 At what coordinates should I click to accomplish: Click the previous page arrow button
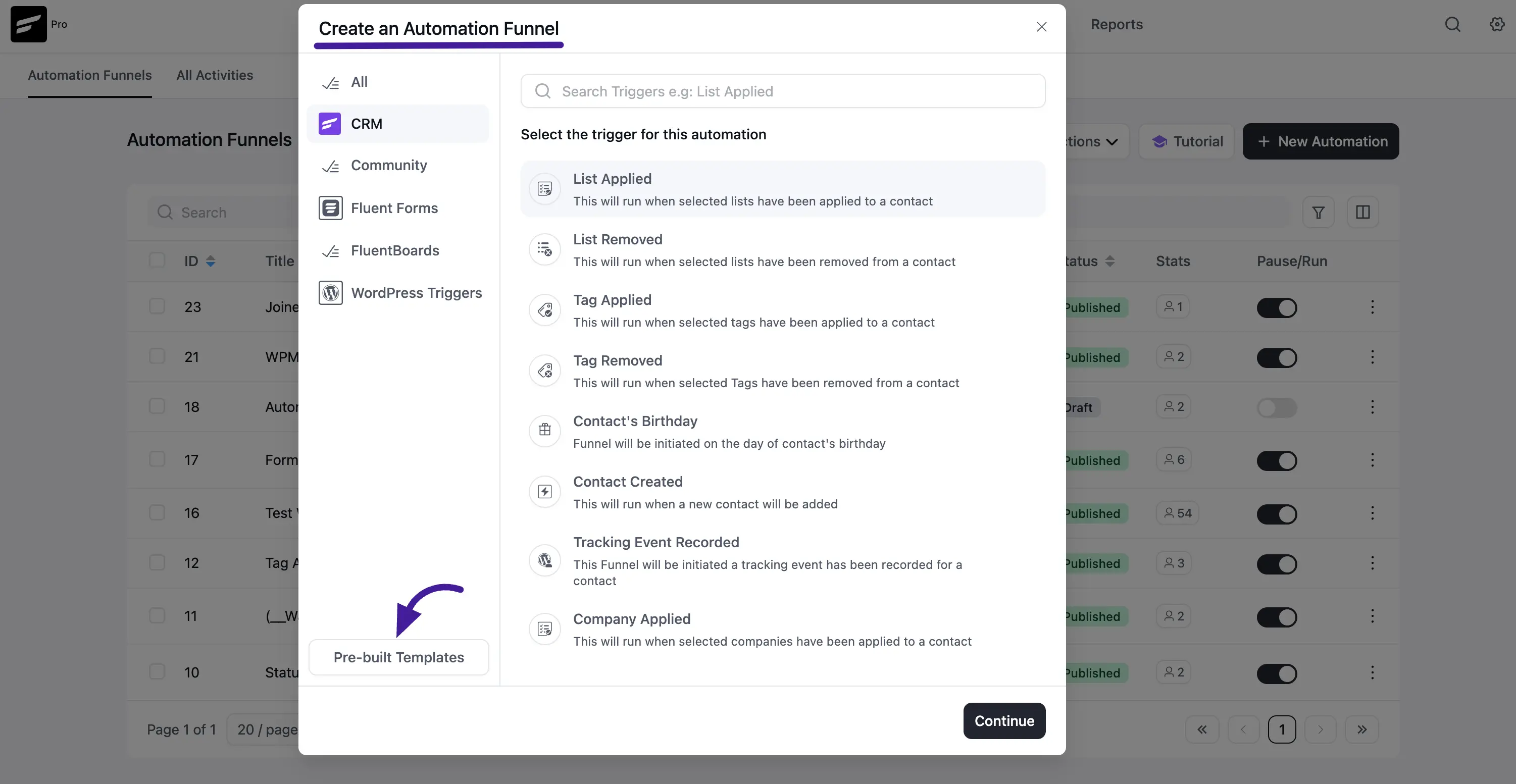1243,729
